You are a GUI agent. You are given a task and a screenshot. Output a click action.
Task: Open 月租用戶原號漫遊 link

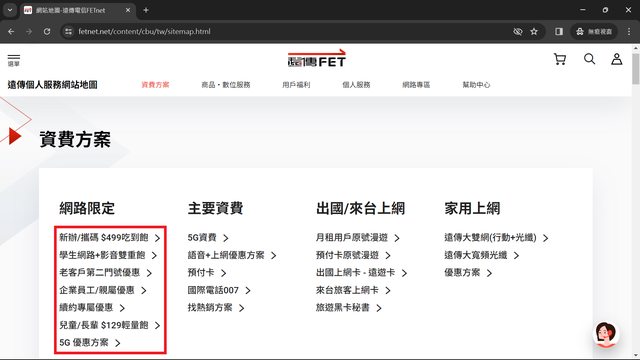(358, 238)
